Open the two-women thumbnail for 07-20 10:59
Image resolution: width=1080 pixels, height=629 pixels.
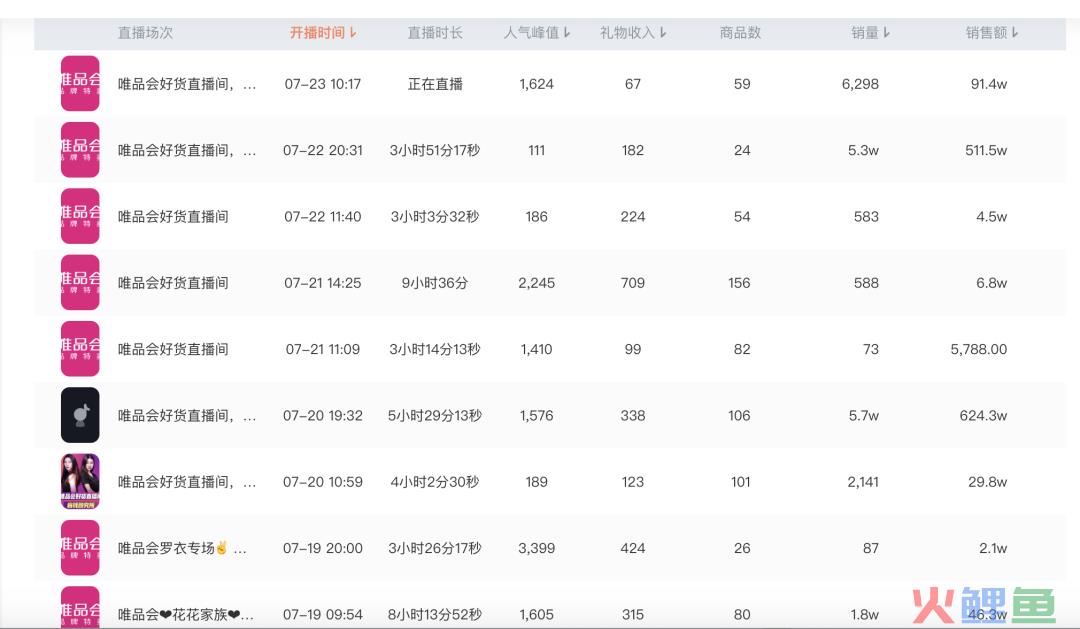[80, 481]
